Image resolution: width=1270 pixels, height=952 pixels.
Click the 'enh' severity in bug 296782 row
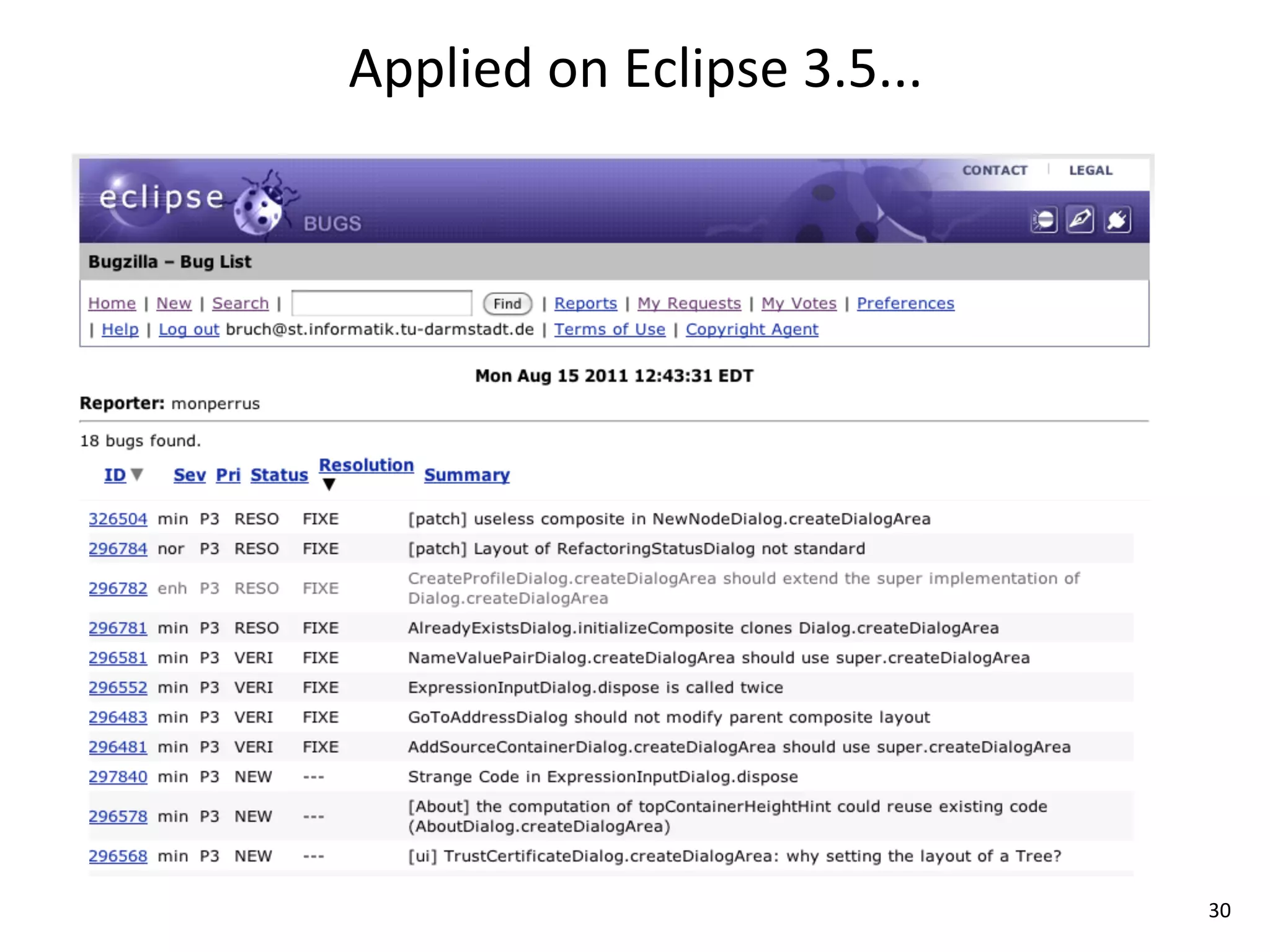(x=172, y=588)
